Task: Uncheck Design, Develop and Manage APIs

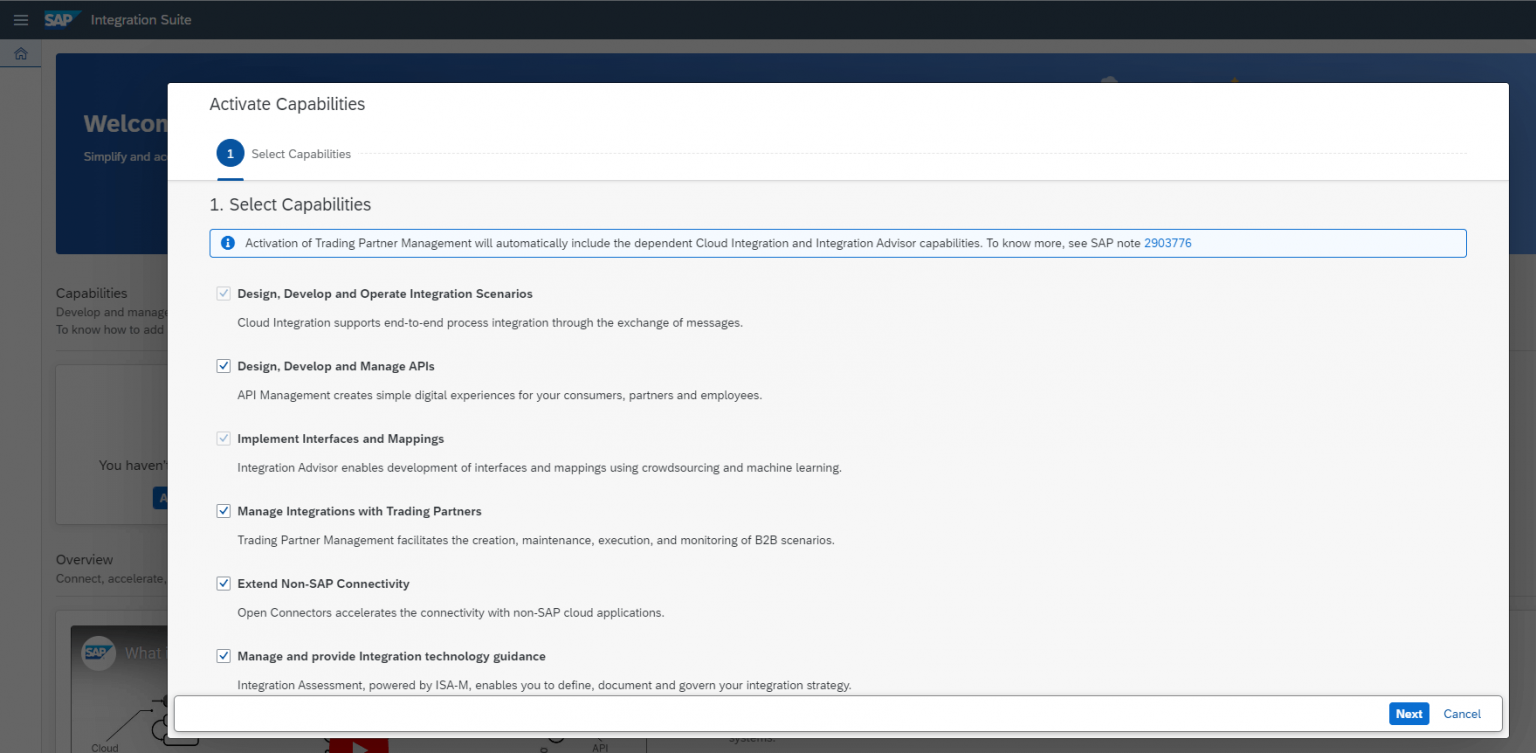Action: 223,365
